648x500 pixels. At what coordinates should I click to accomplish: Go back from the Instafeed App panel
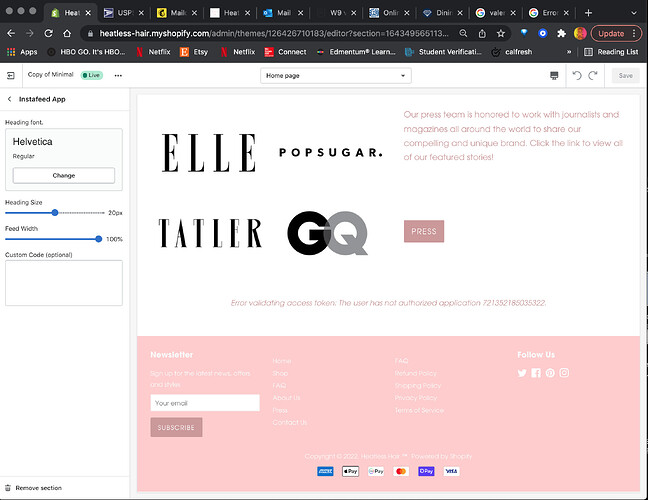10,99
